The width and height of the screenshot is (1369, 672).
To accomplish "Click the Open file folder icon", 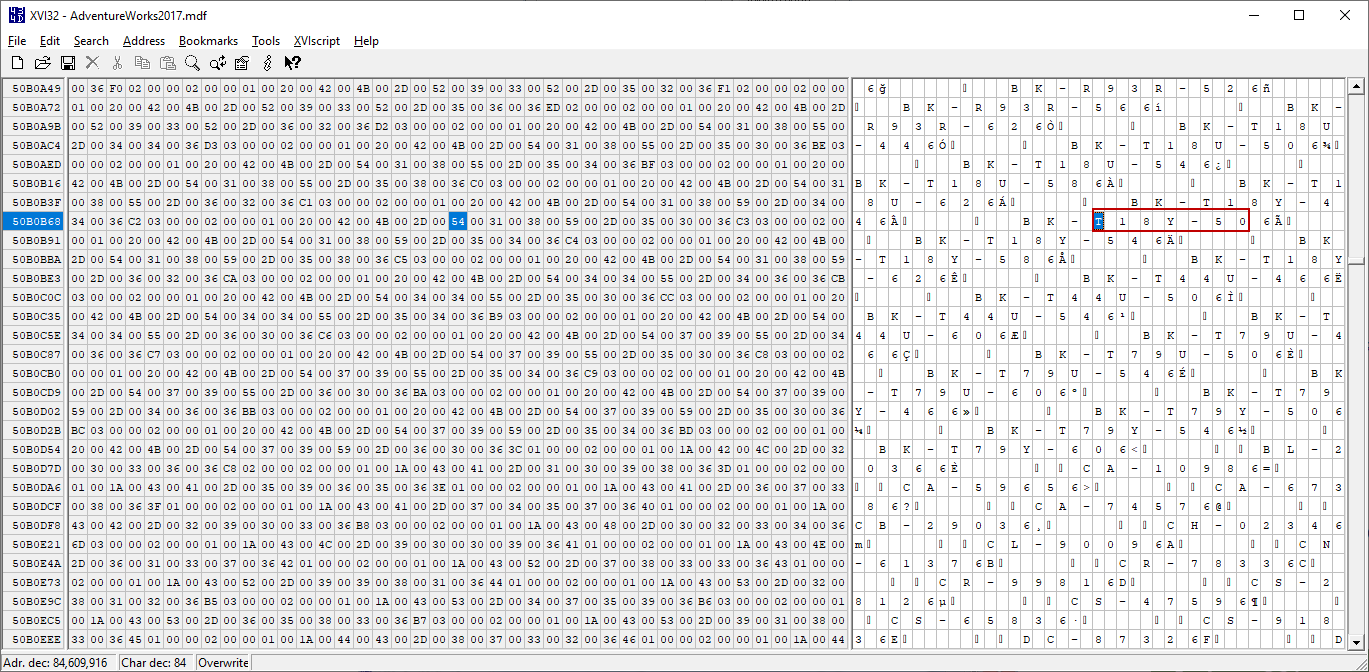I will coord(42,63).
